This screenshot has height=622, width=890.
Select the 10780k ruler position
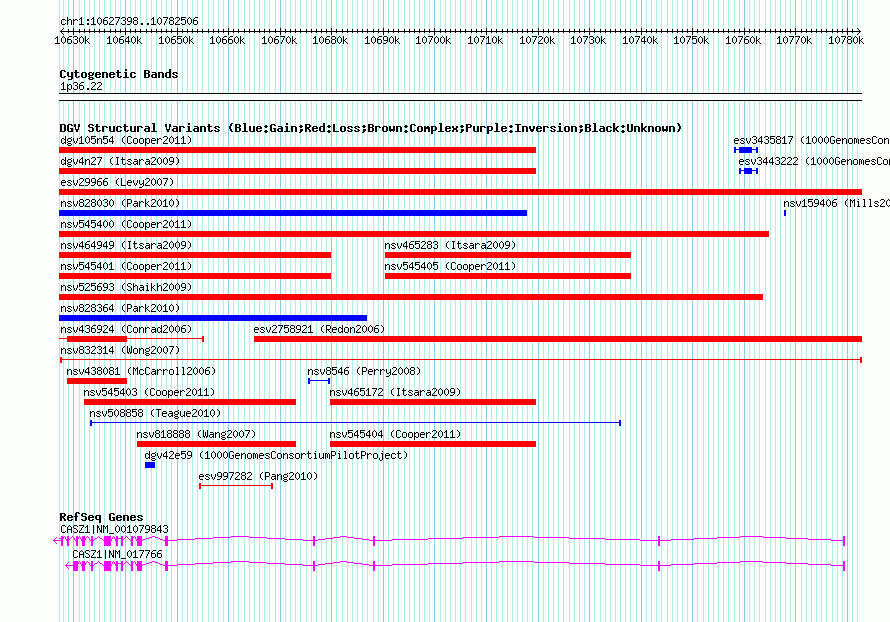tap(846, 40)
